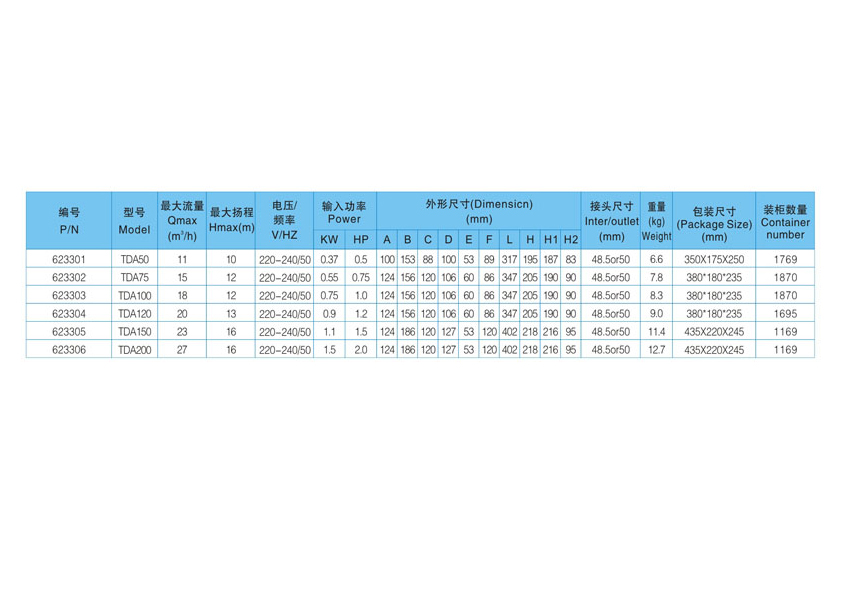Click container number 1769
Image resolution: width=846 pixels, height=592 pixels.
[785, 260]
